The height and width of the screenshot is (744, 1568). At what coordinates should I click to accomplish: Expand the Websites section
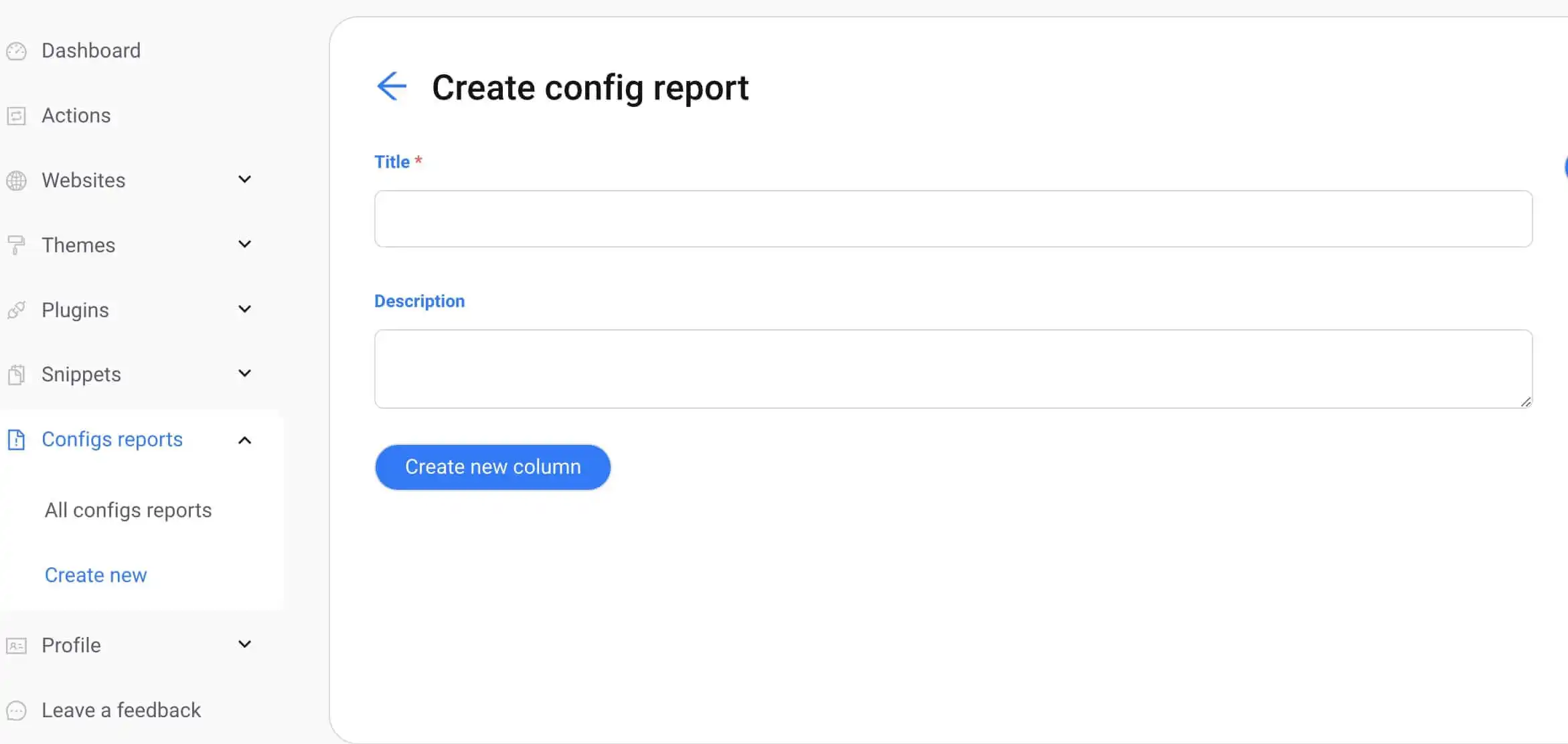(244, 179)
